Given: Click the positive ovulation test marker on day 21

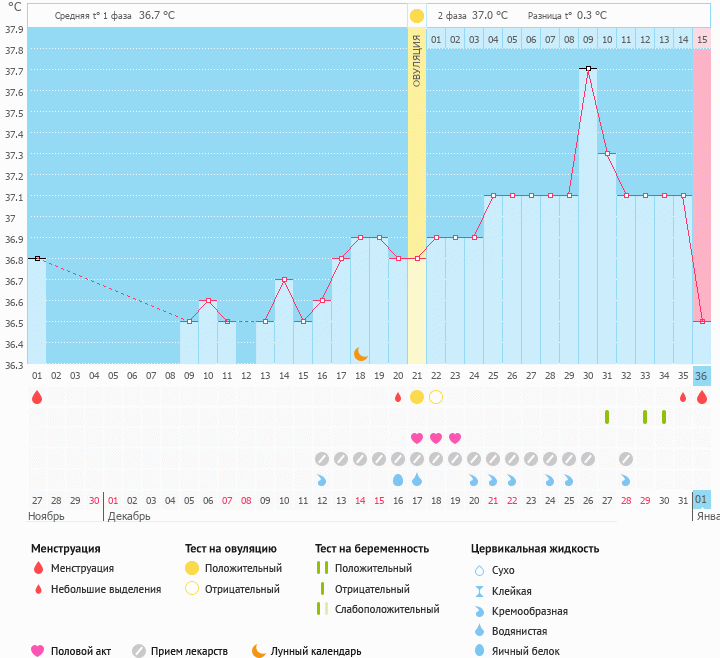Looking at the screenshot, I should 417,397.
